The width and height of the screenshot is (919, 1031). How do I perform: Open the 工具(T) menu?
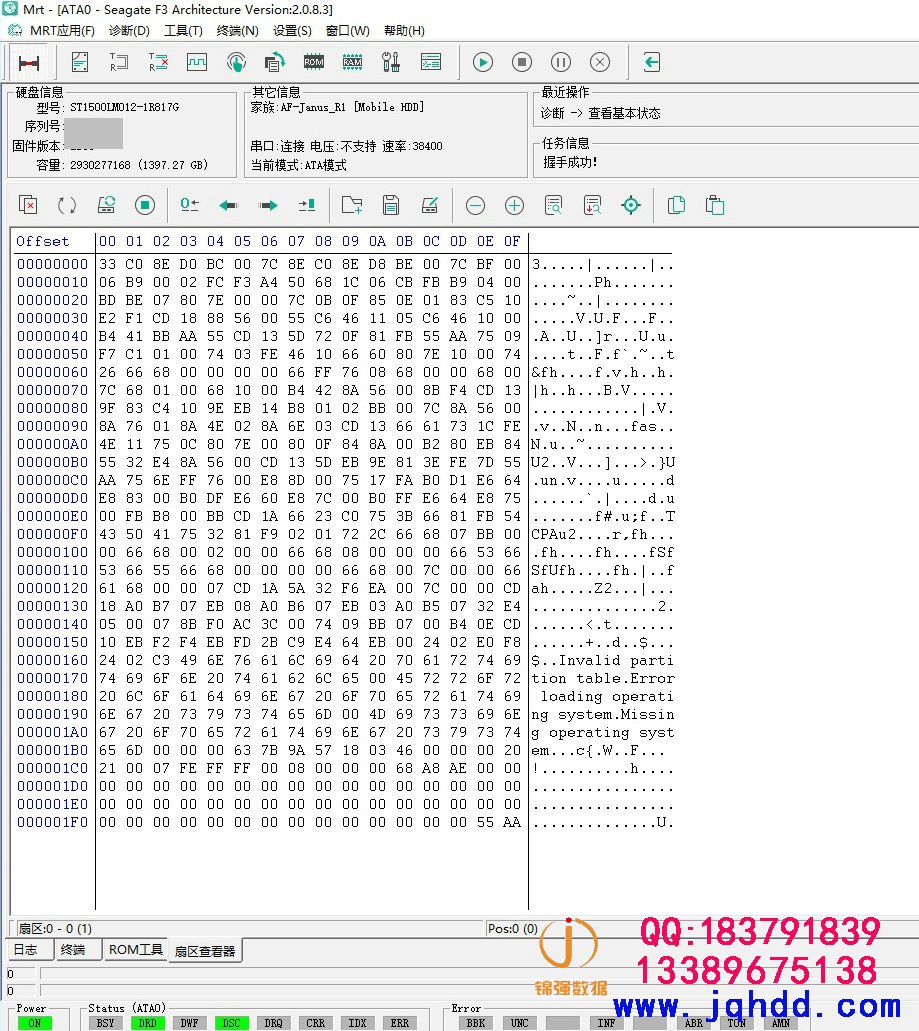183,31
